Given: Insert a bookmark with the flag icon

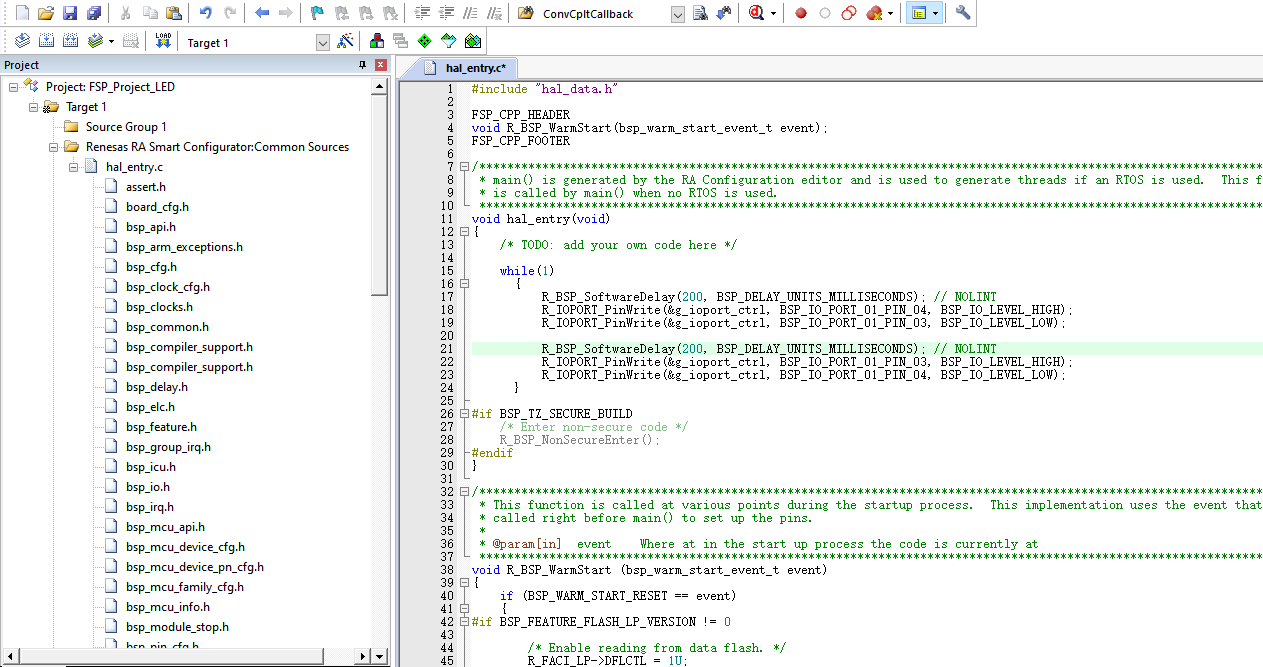Looking at the screenshot, I should point(317,14).
